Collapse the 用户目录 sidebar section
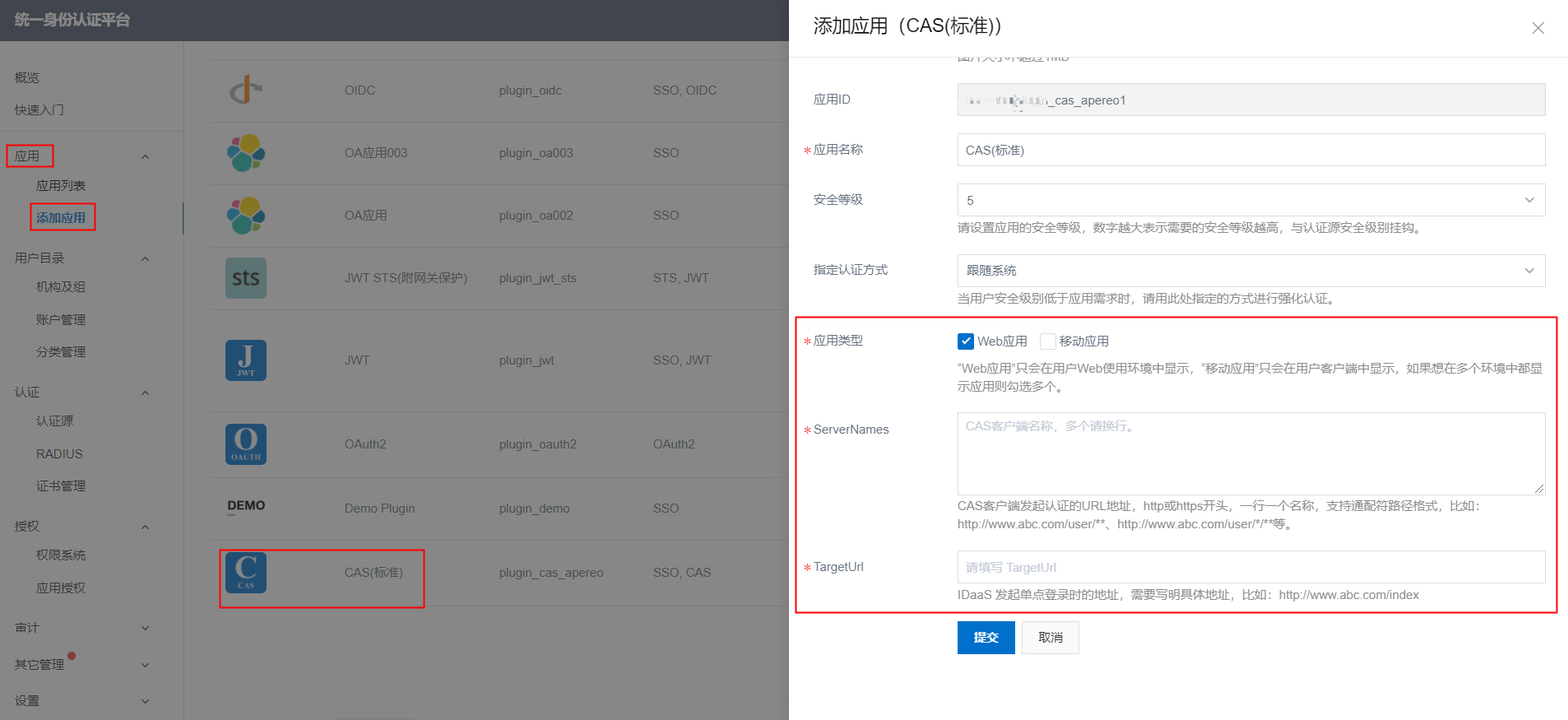This screenshot has height=720, width=1568. pos(145,258)
